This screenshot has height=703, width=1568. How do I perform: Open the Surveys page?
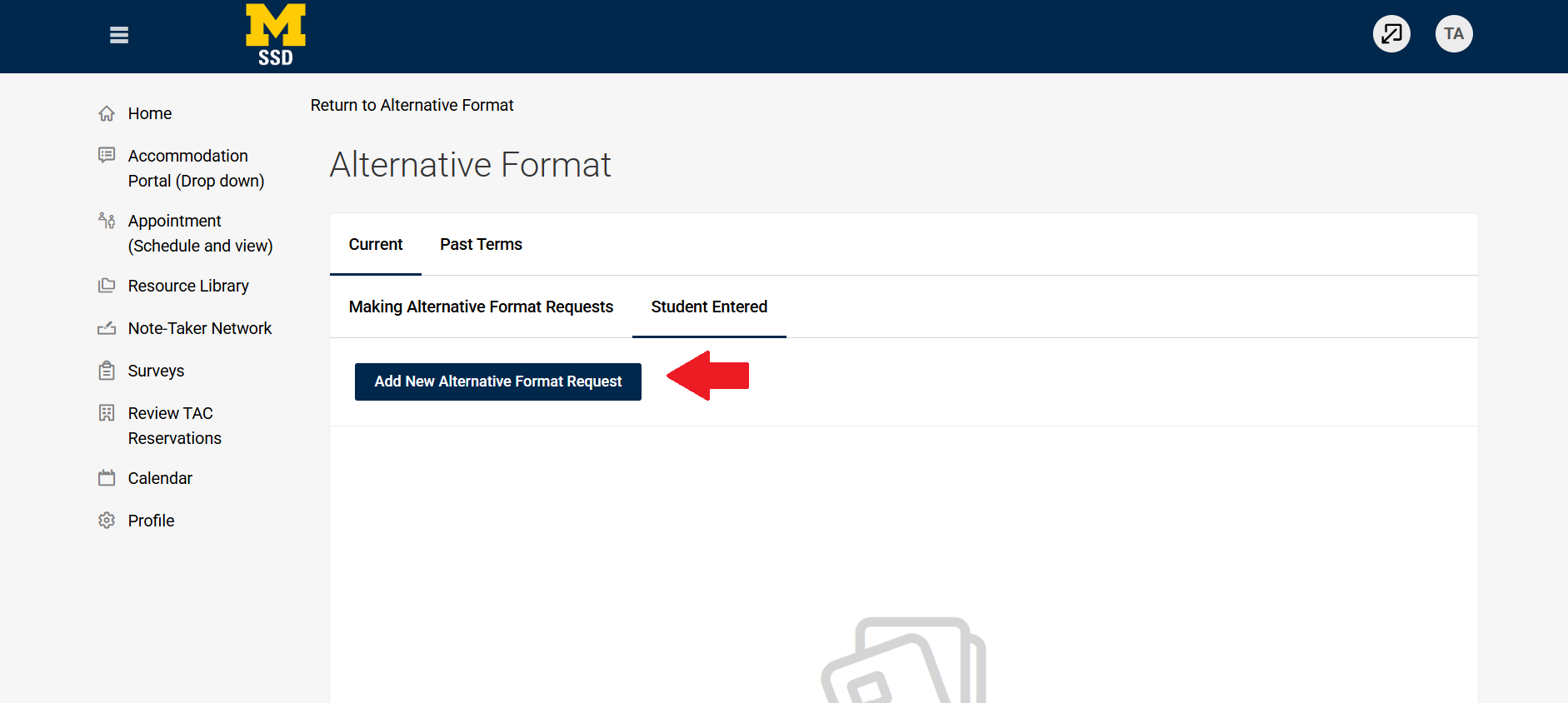coord(156,371)
